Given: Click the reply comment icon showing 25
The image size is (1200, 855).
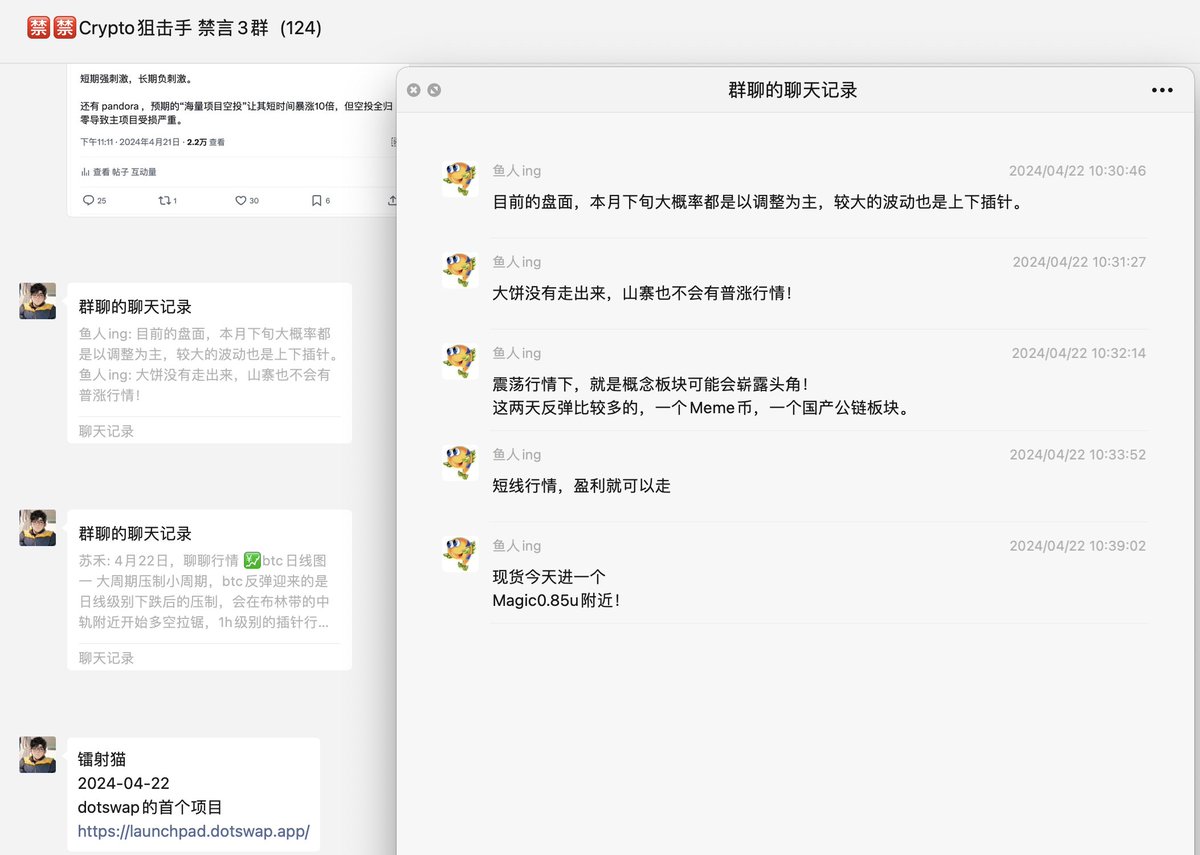Looking at the screenshot, I should click(x=88, y=200).
